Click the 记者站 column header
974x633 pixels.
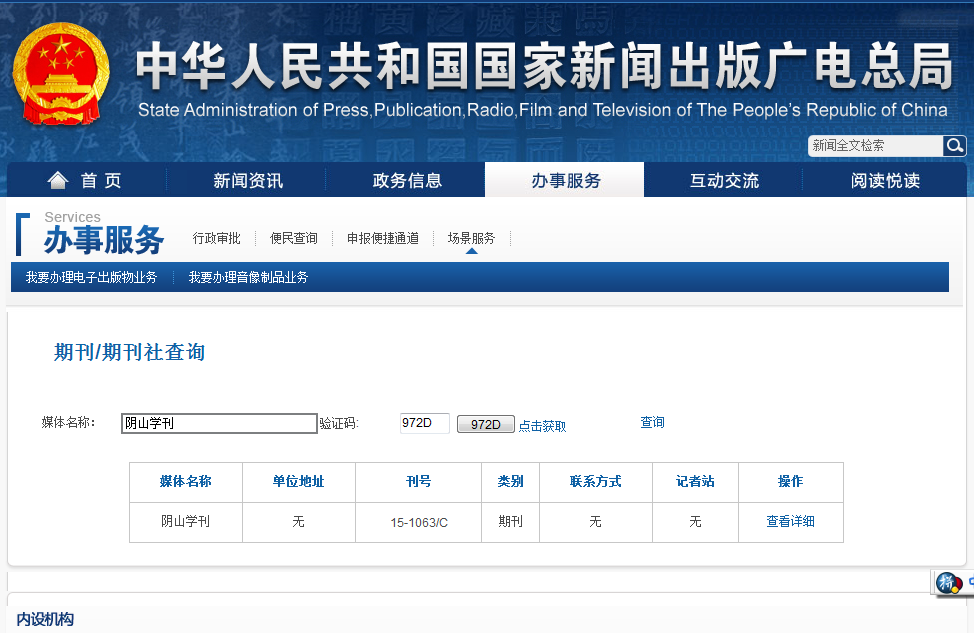point(695,481)
